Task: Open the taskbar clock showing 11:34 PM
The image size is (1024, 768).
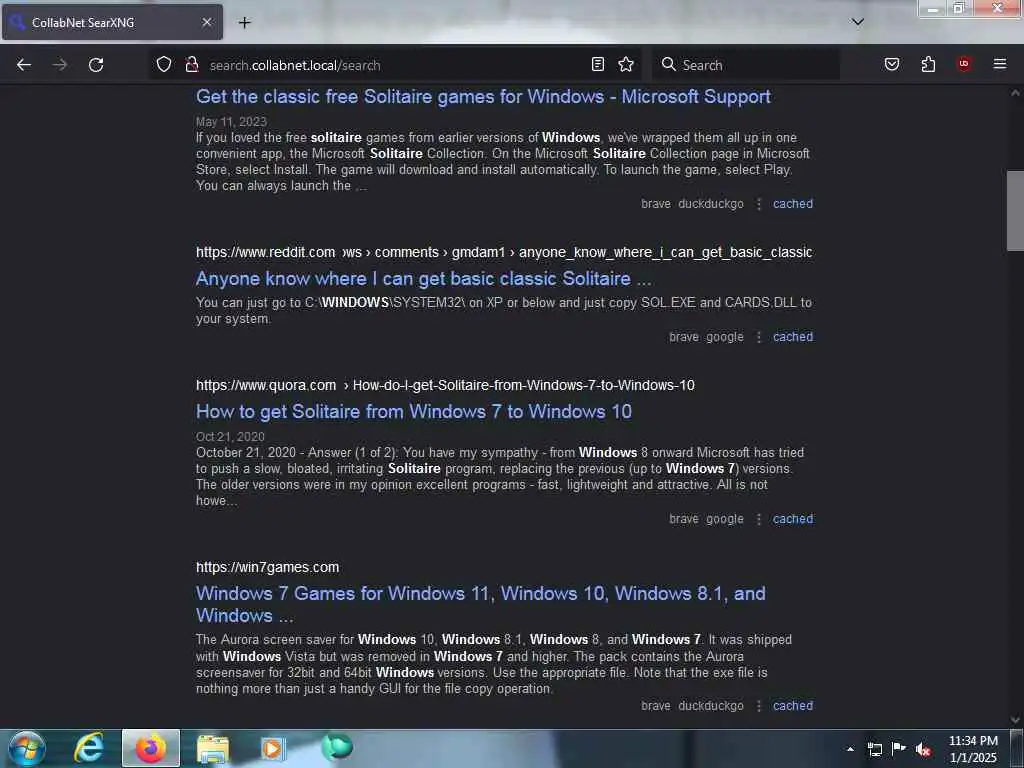Action: (x=973, y=749)
